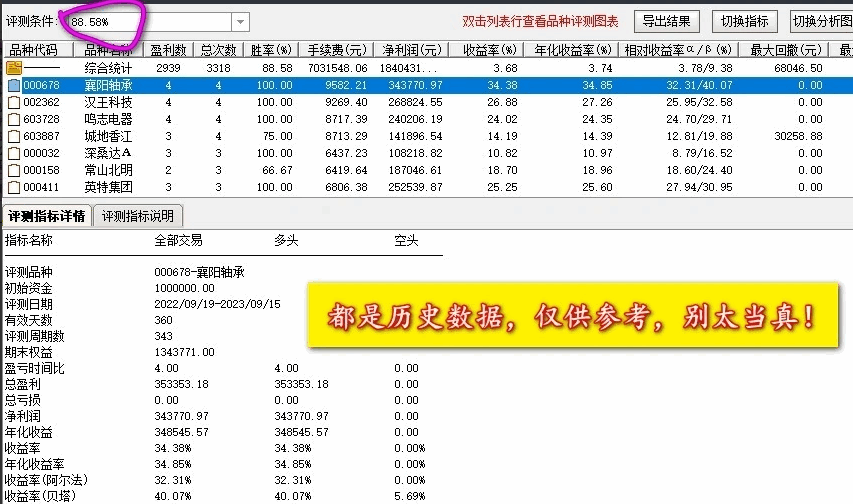Click net profit value 268824.55
Image resolution: width=853 pixels, height=504 pixels.
coord(415,102)
